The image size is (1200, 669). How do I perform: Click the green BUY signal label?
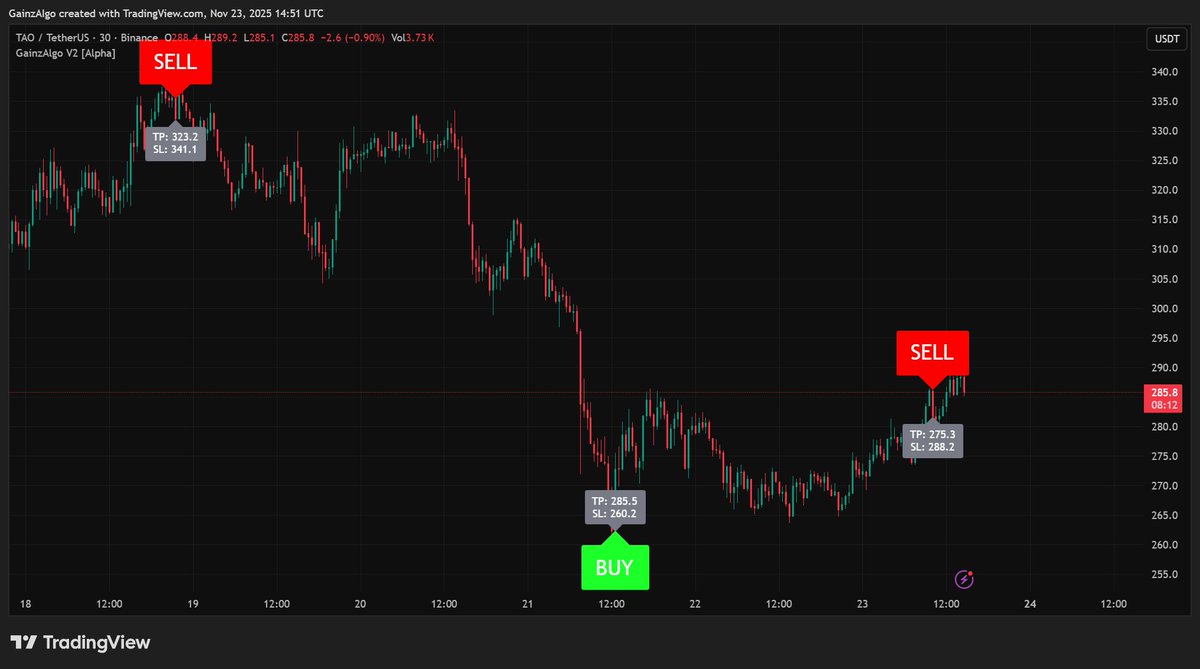pyautogui.click(x=614, y=567)
